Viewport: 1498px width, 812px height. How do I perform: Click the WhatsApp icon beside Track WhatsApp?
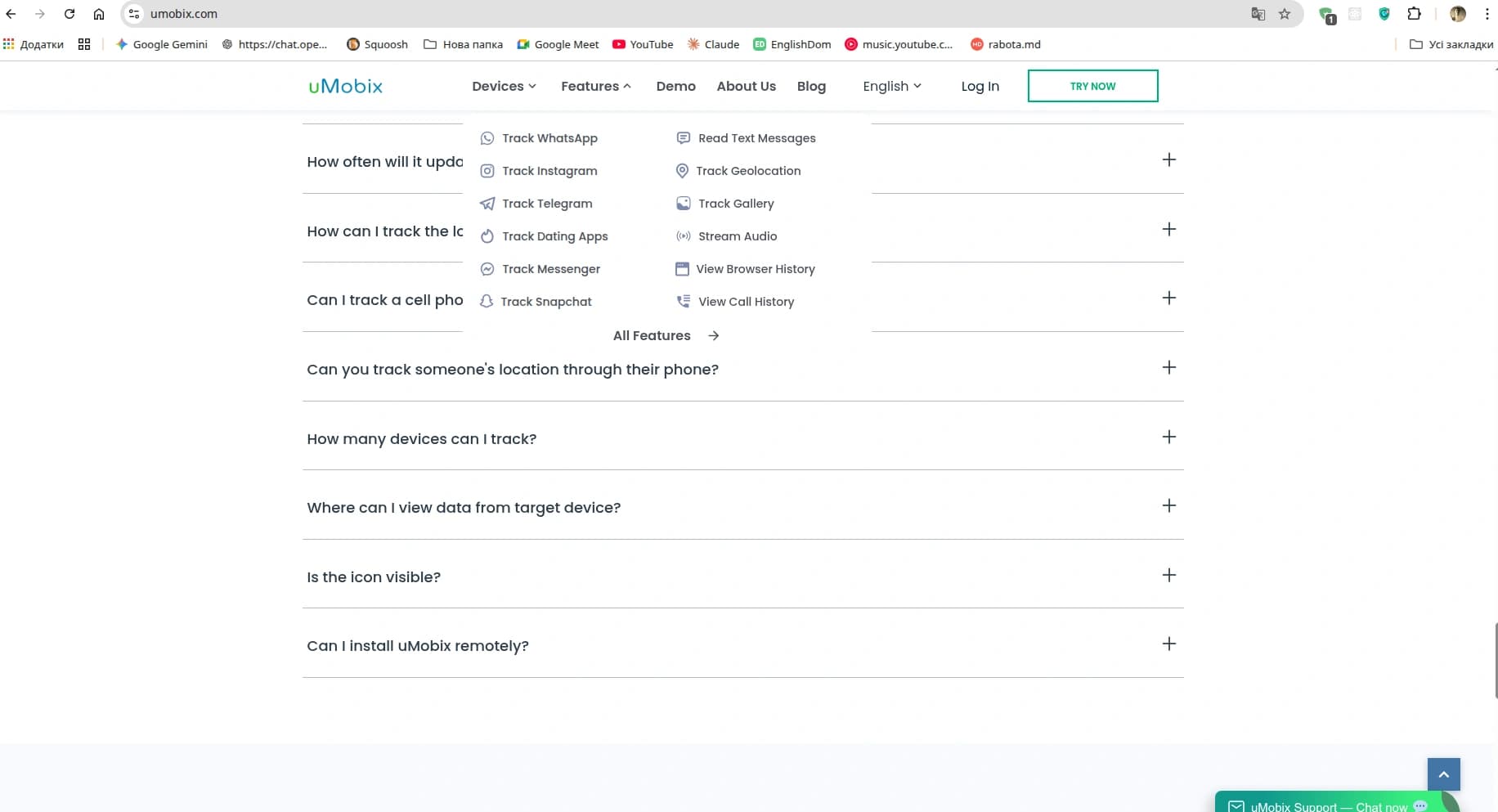487,138
